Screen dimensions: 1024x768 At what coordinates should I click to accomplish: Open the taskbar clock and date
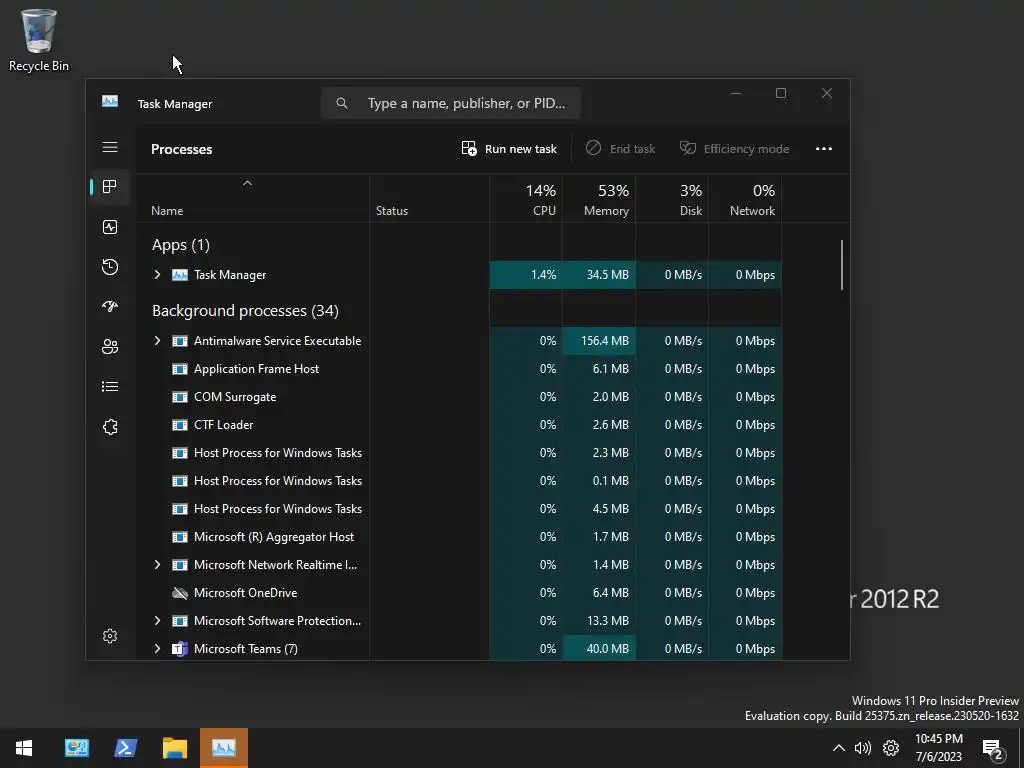click(938, 748)
